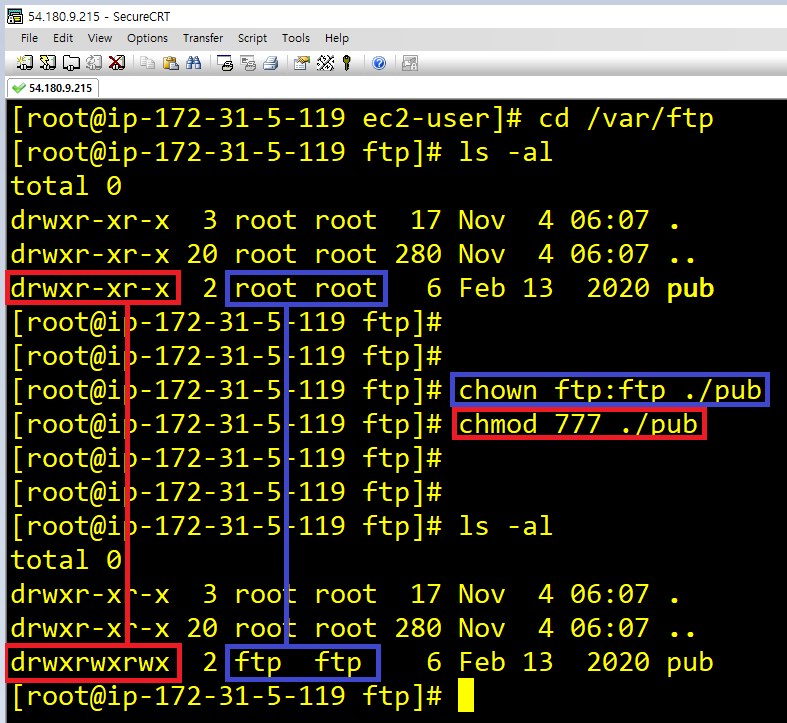This screenshot has width=787, height=723.
Task: Click the Paste clipboard icon
Action: [171, 63]
